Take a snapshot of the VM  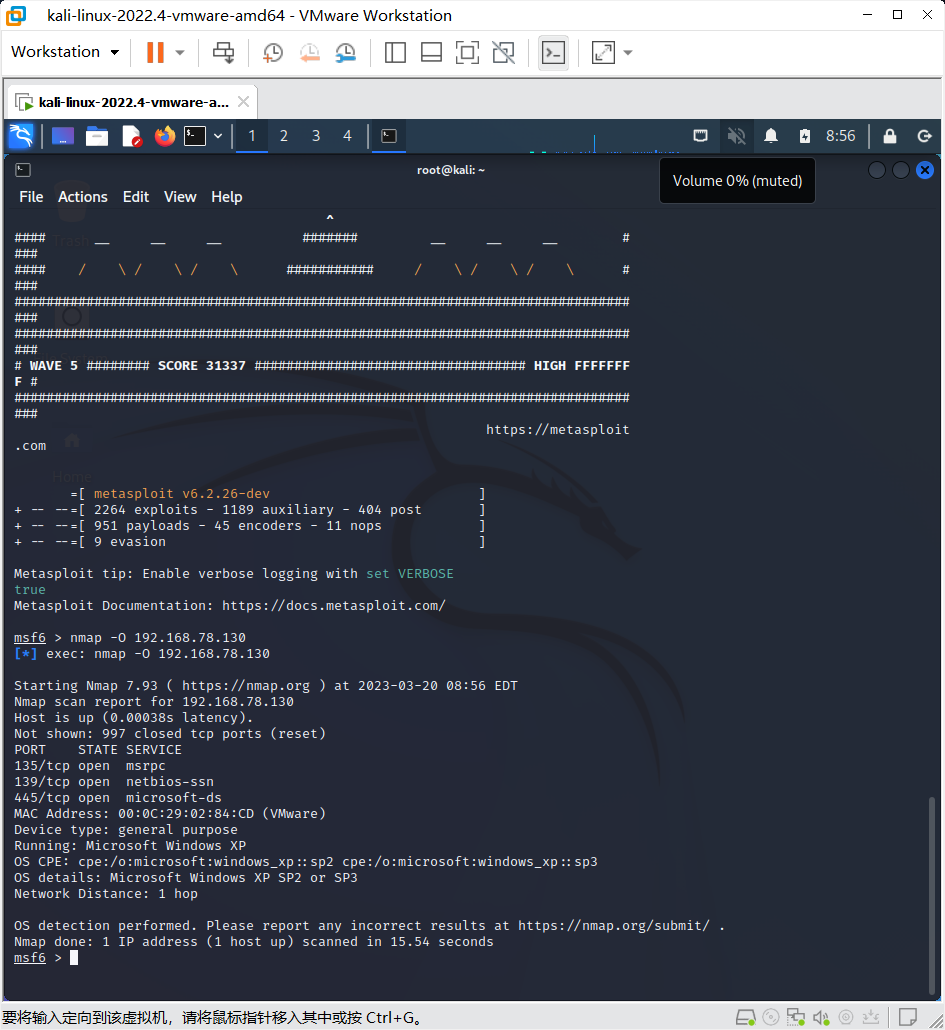tap(273, 53)
